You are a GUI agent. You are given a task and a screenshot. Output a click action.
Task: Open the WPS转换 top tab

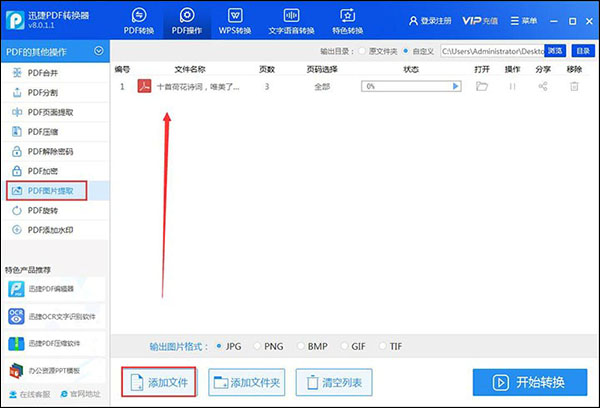pos(235,21)
